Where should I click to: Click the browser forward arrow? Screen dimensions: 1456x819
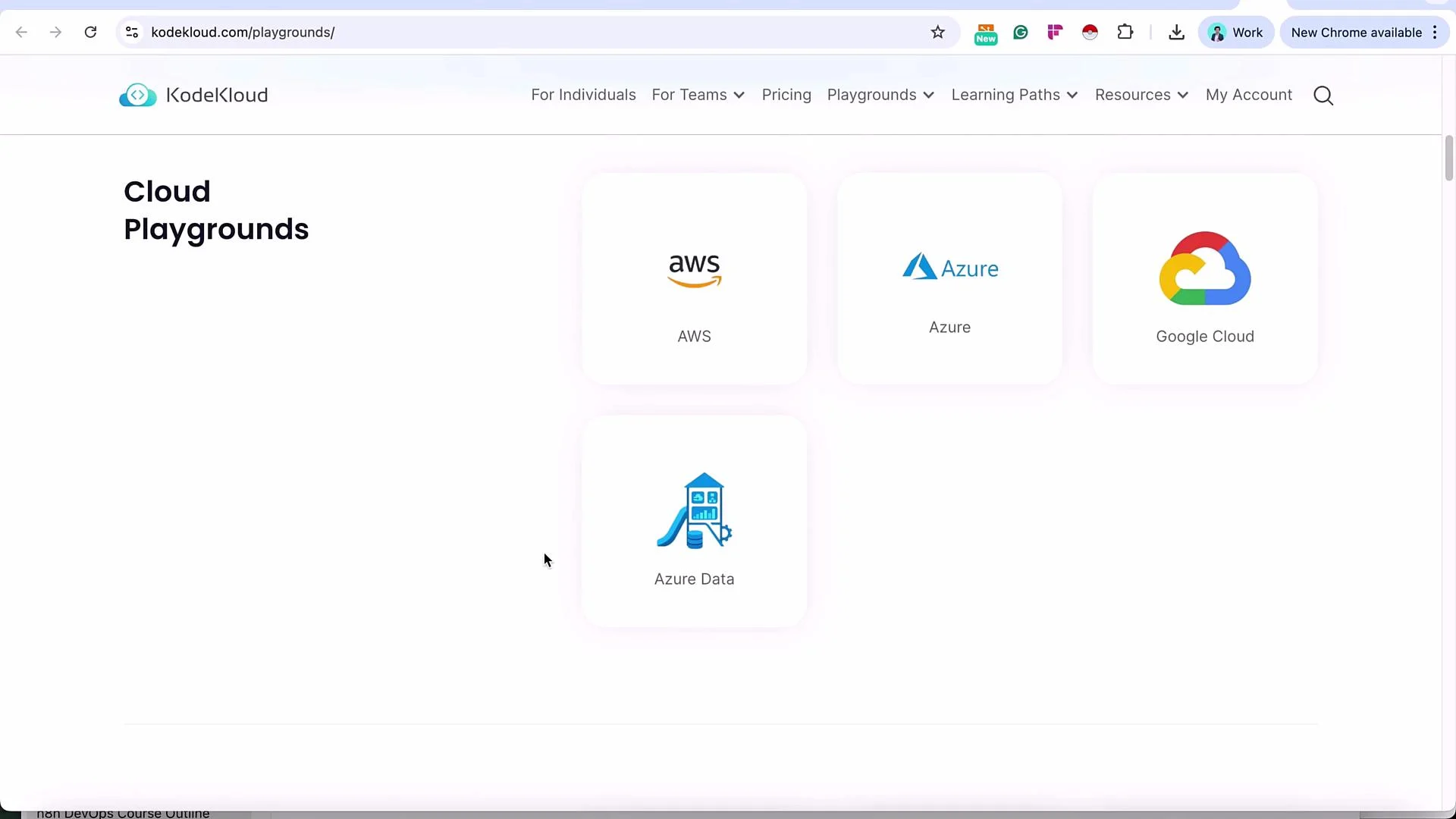(x=55, y=32)
